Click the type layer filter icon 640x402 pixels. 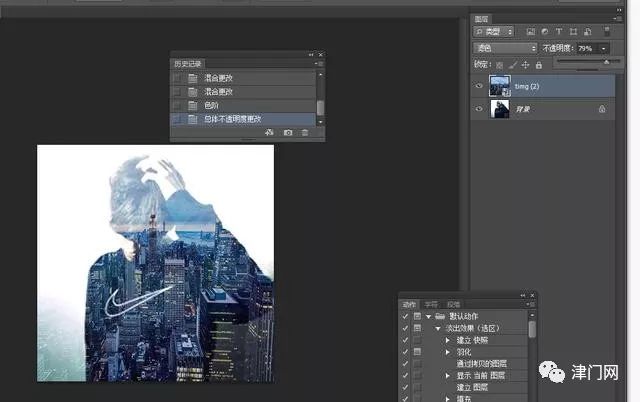[x=559, y=32]
